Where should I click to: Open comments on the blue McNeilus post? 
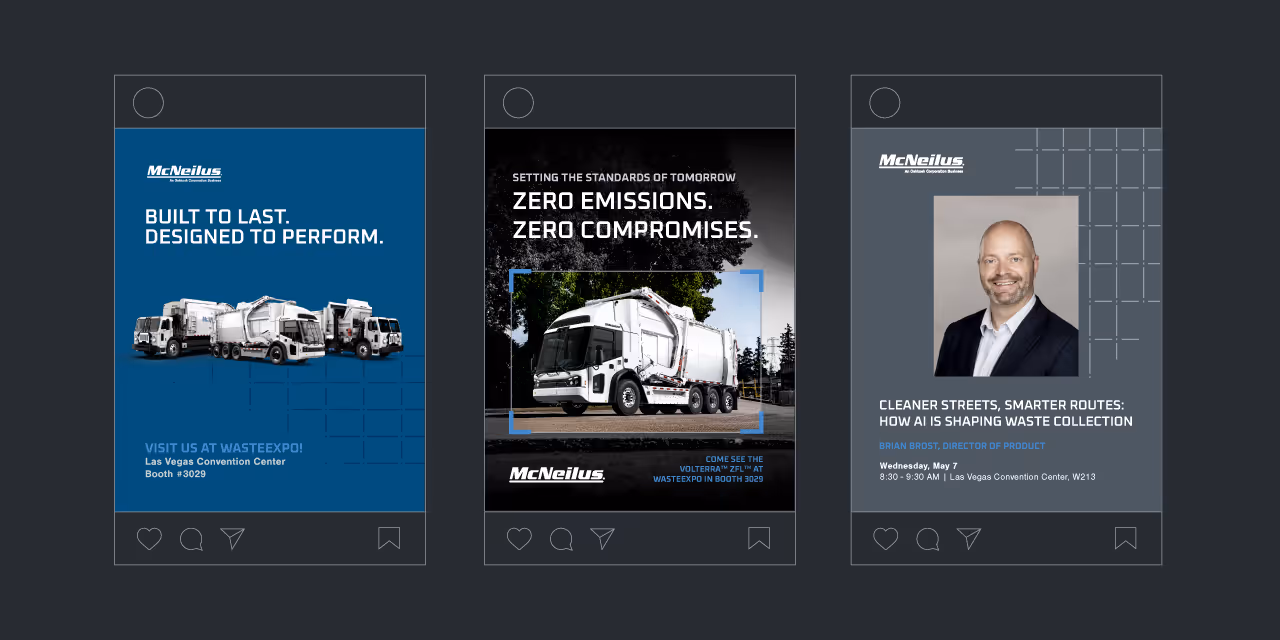(191, 538)
